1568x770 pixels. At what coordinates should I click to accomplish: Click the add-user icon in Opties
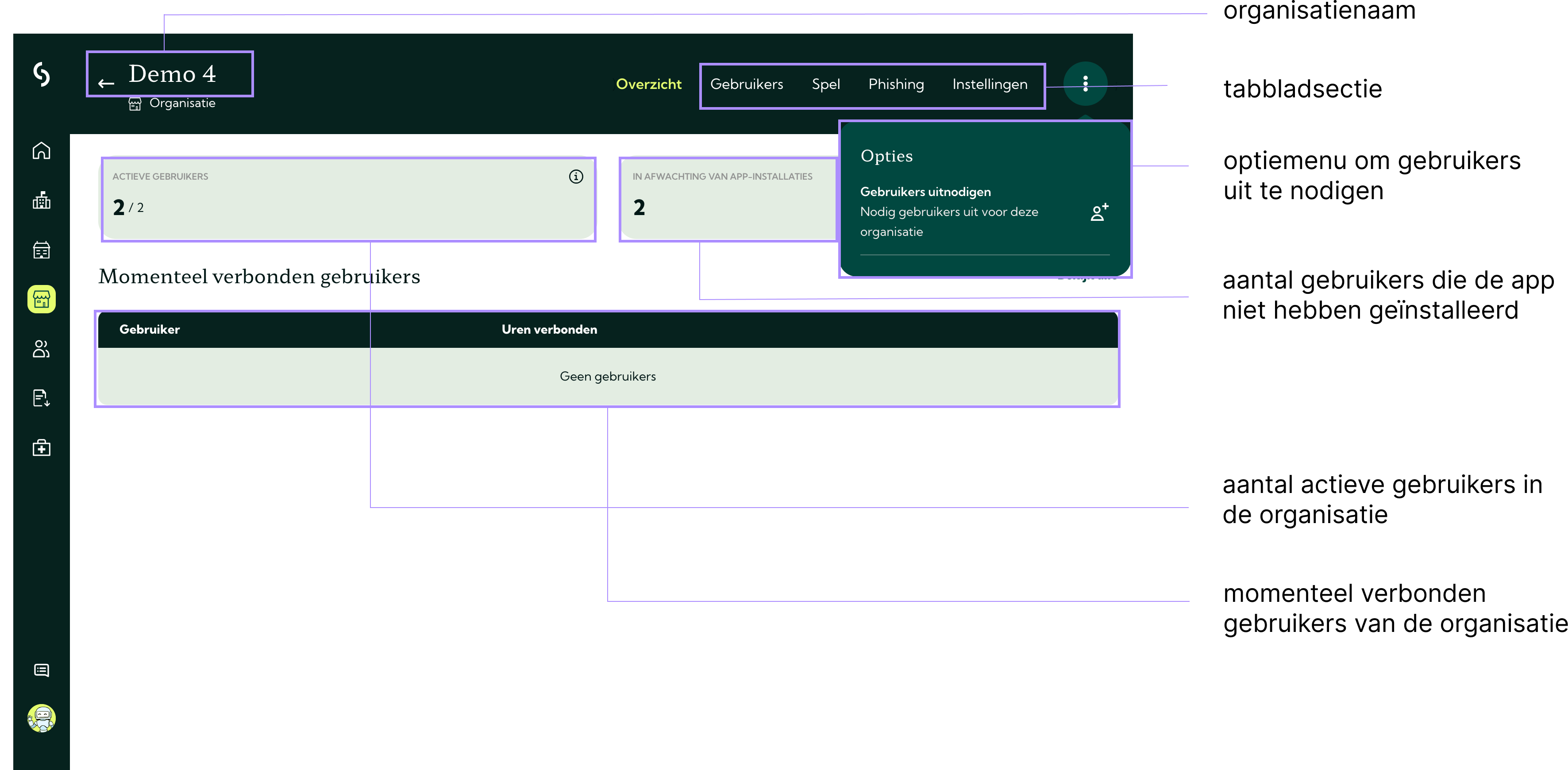1099,212
